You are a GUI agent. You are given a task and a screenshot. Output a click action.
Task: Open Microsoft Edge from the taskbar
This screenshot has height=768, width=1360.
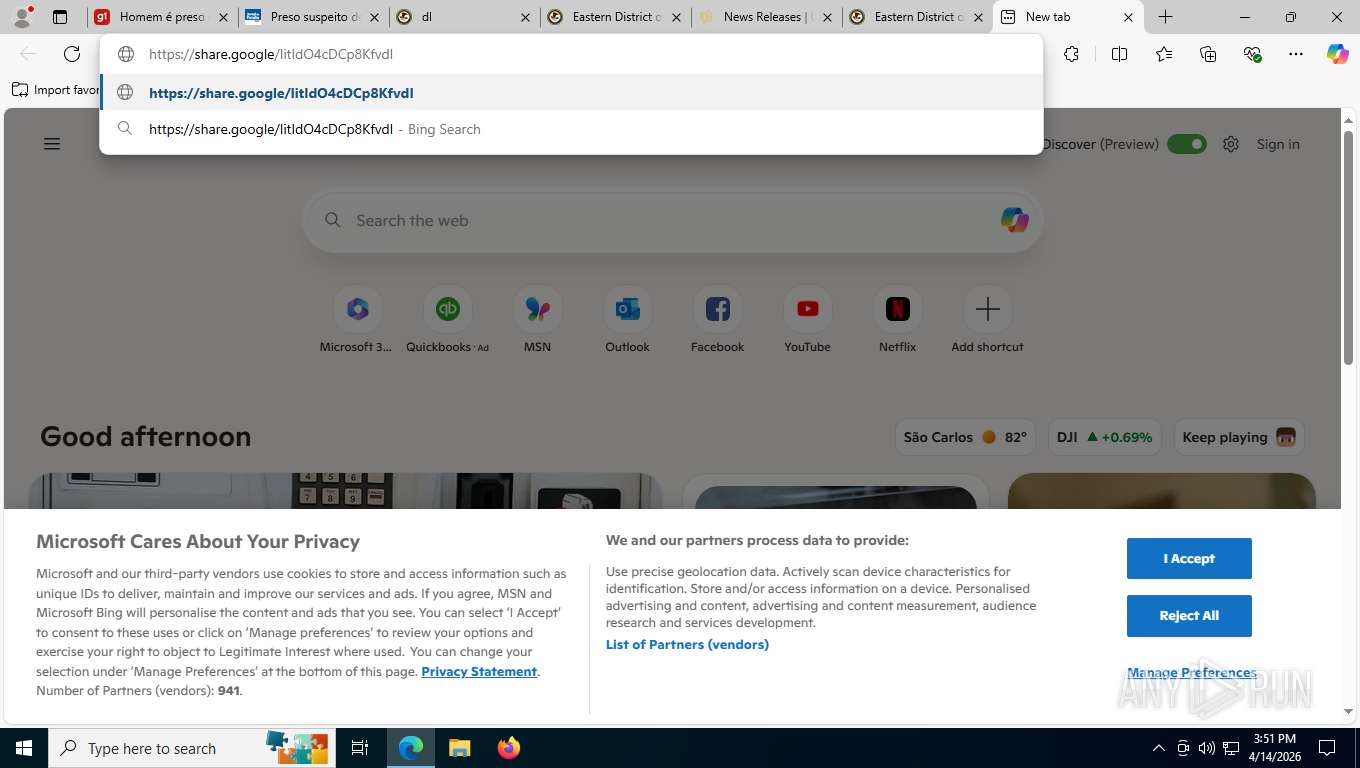point(410,748)
